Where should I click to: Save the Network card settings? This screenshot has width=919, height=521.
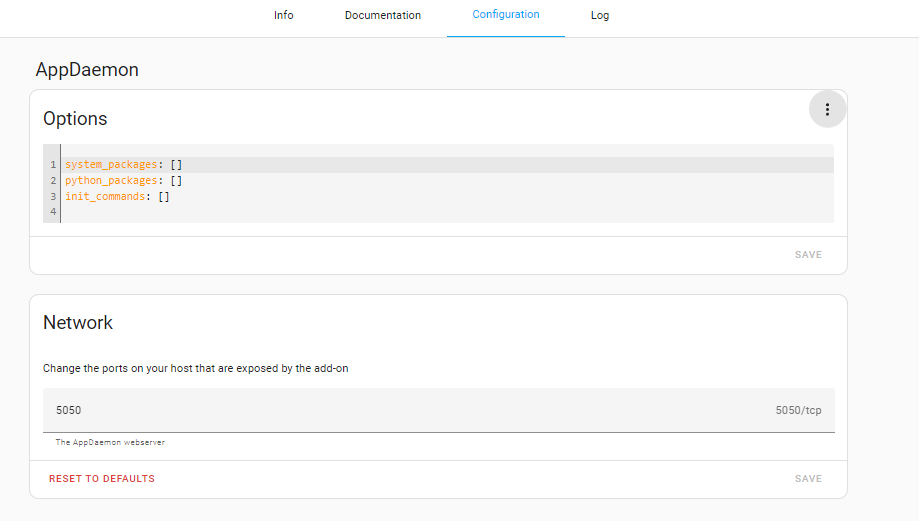coord(808,478)
